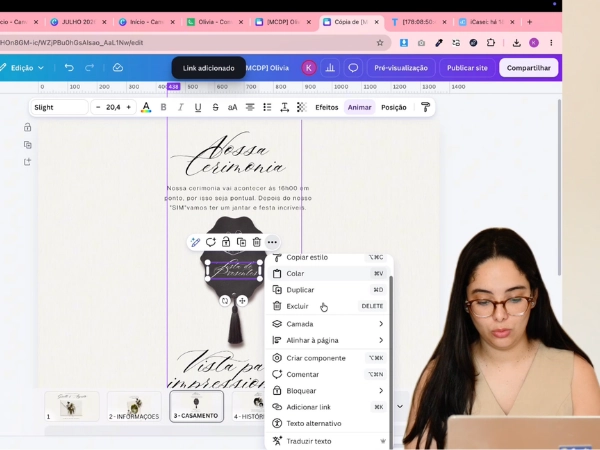
Task: Select the 2 - INFORMAÇÕES page thumbnail
Action: coord(134,406)
